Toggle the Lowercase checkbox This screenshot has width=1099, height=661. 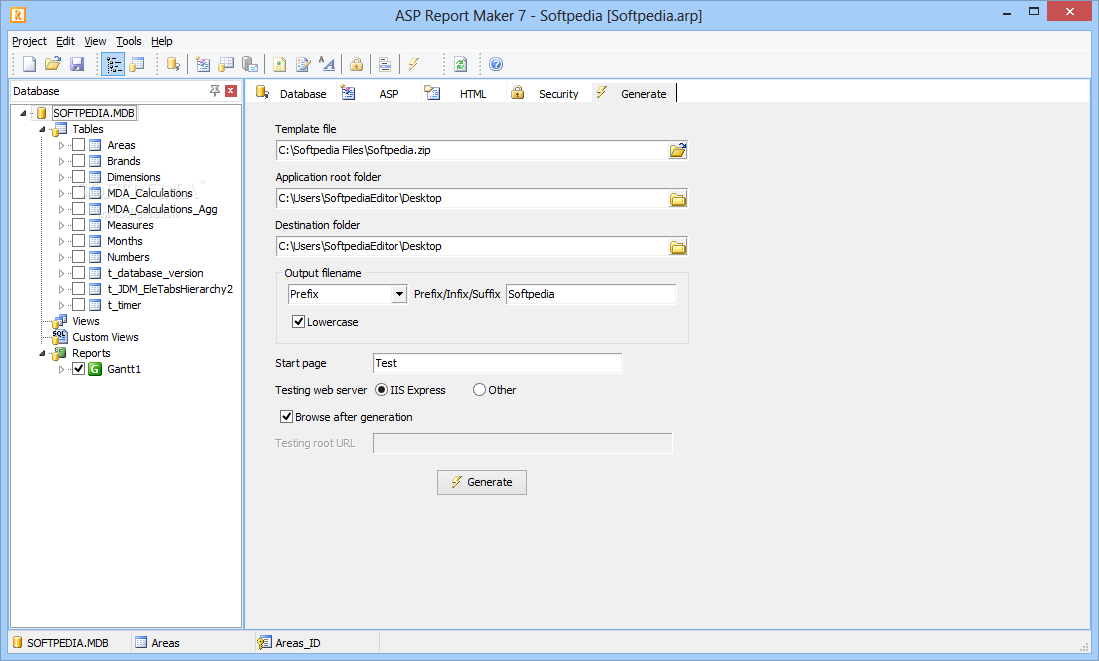point(299,322)
